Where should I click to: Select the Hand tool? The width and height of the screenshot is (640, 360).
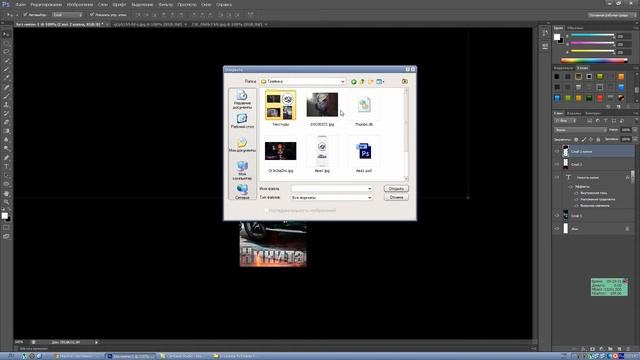(x=6, y=193)
